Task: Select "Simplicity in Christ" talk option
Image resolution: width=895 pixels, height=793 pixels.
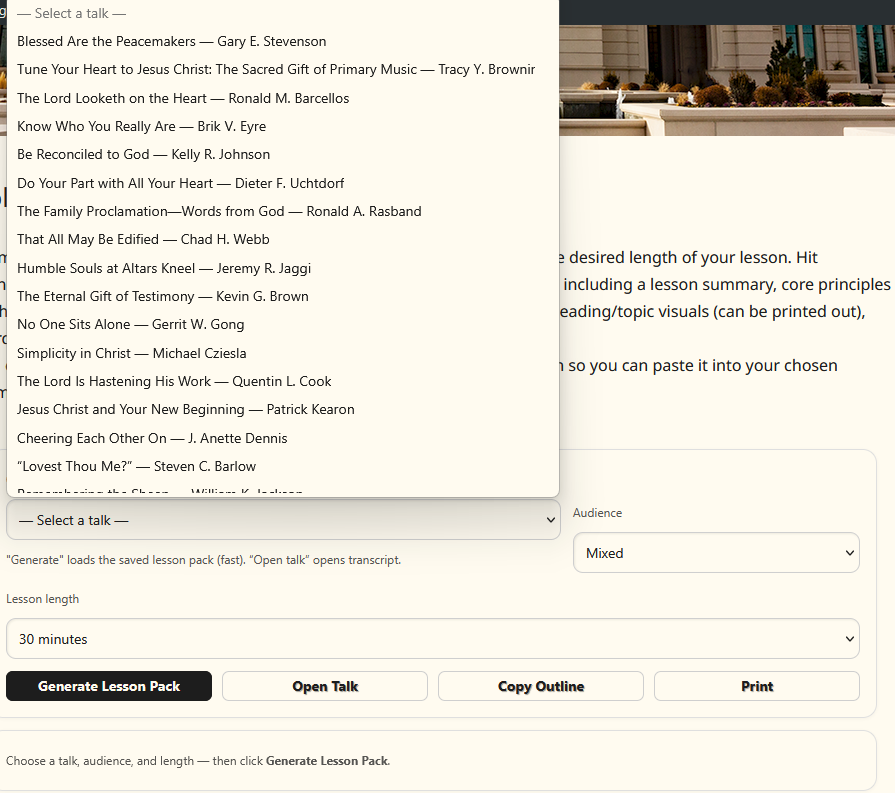Action: click(x=131, y=353)
